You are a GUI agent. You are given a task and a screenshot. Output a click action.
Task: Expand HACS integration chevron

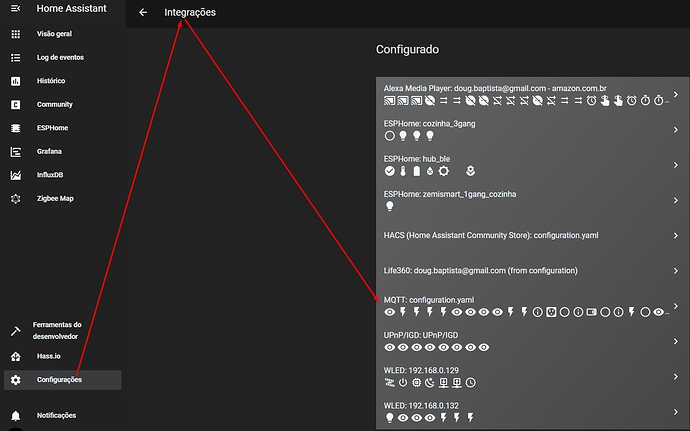tap(676, 236)
